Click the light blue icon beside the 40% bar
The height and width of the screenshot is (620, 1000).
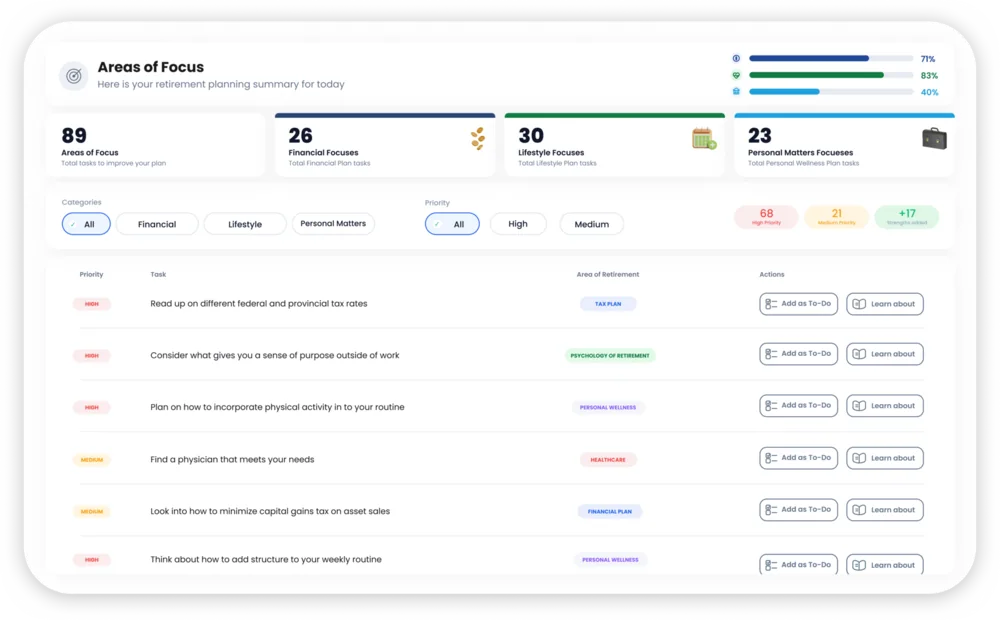click(x=736, y=91)
